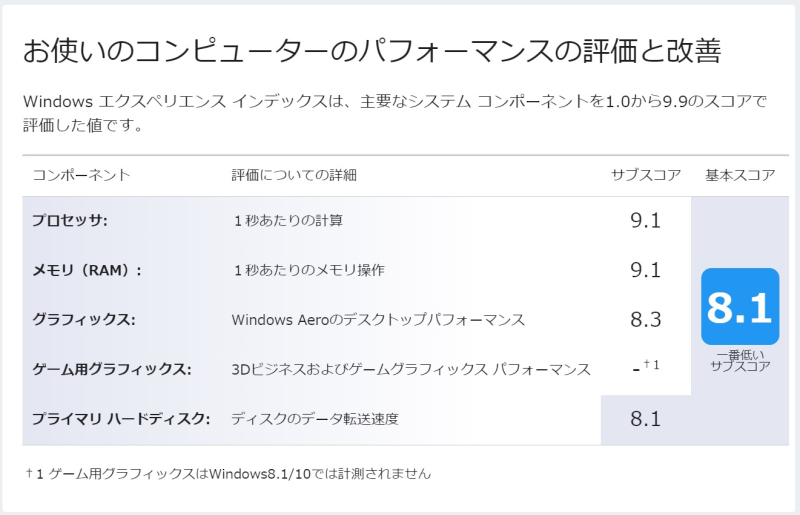800x515 pixels.
Task: Click the 基本スコア column header
Action: [740, 175]
